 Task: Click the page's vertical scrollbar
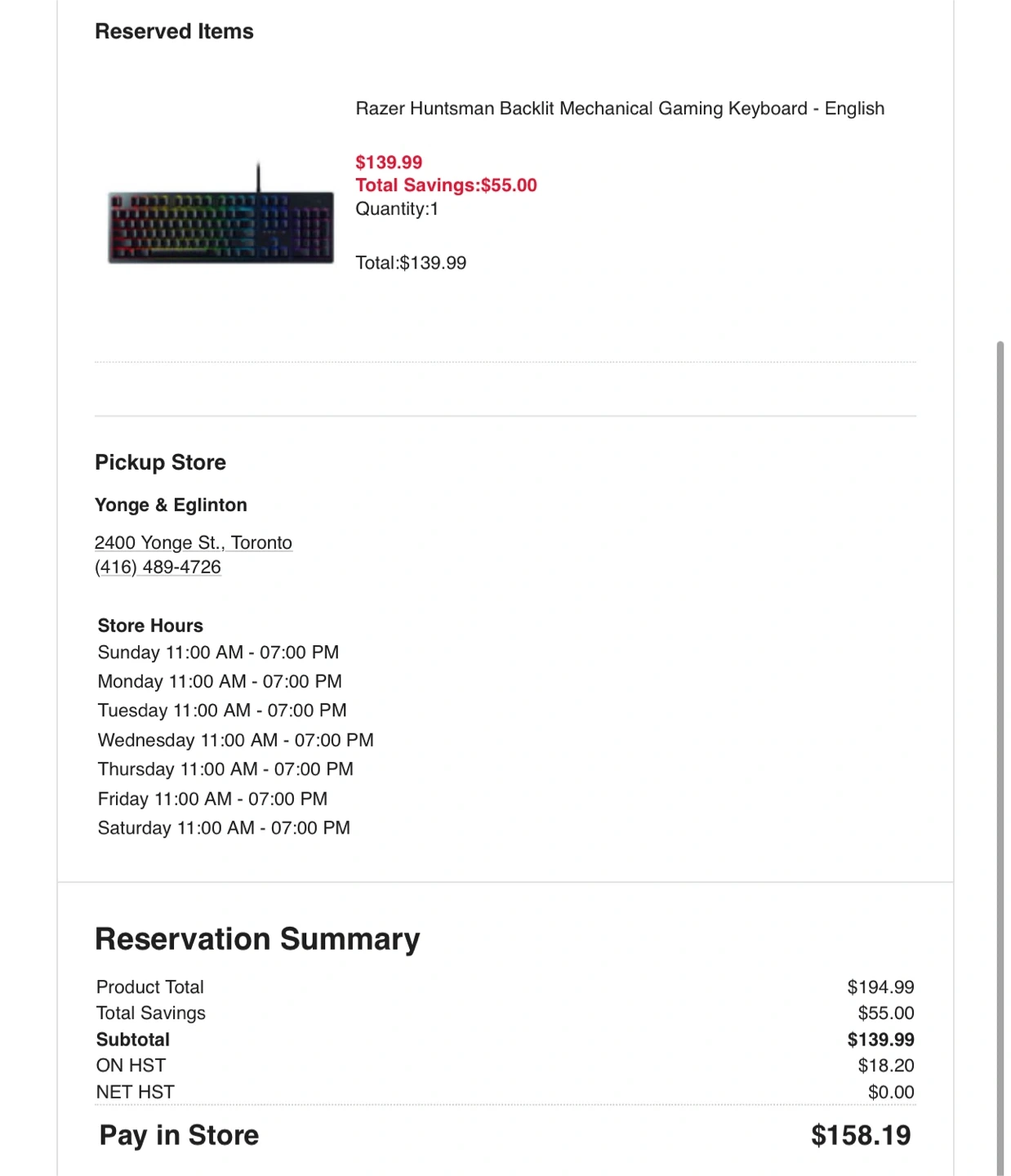coord(1000,735)
